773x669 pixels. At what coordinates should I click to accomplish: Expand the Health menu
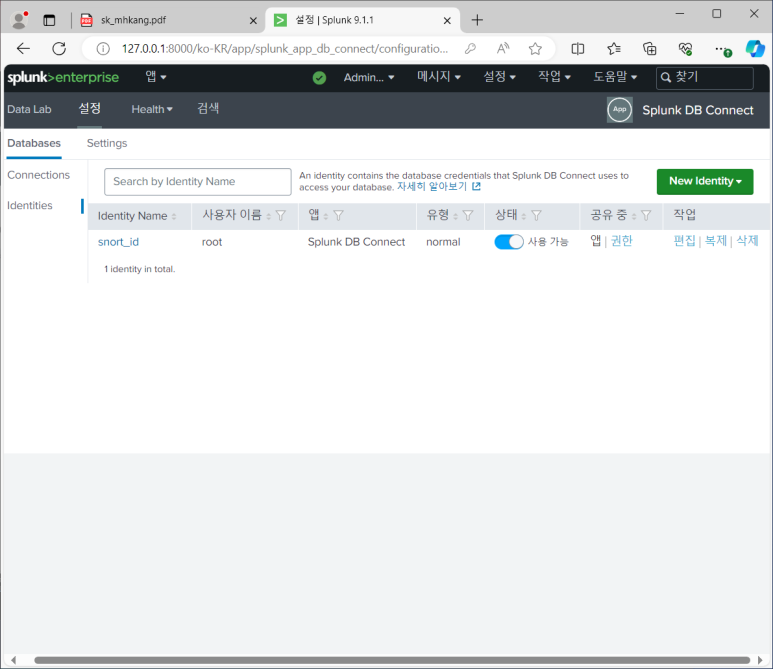(x=152, y=109)
